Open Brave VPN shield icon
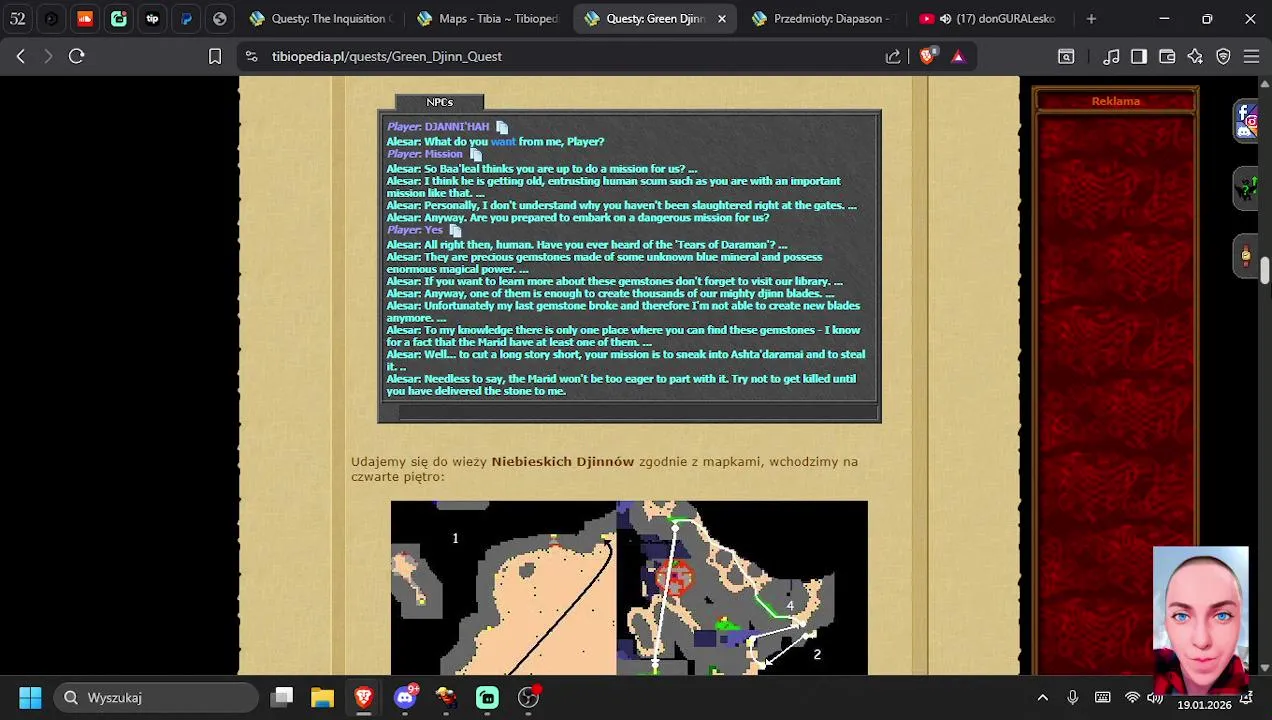Viewport: 1272px width, 720px height. pos(1223,57)
